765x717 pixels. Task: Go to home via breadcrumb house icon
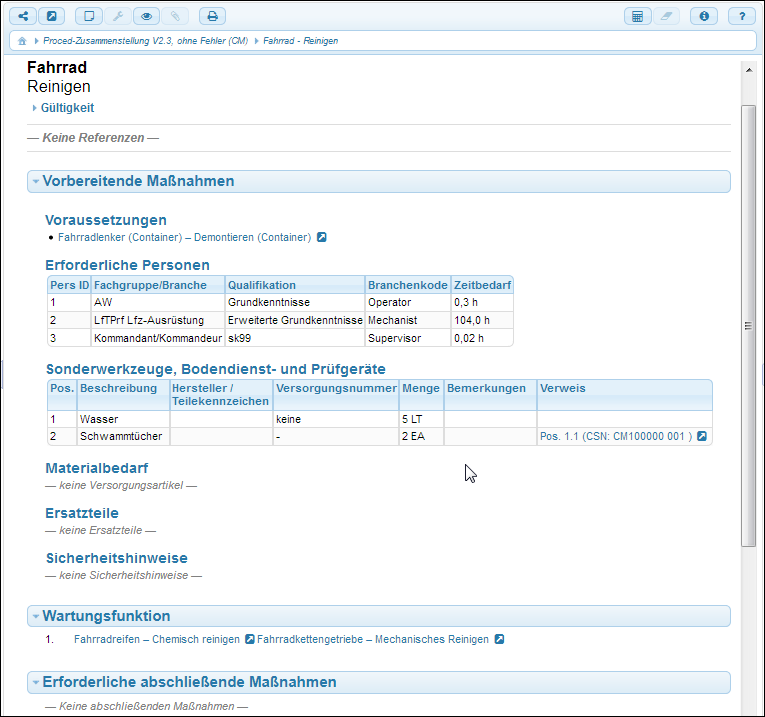pos(22,41)
